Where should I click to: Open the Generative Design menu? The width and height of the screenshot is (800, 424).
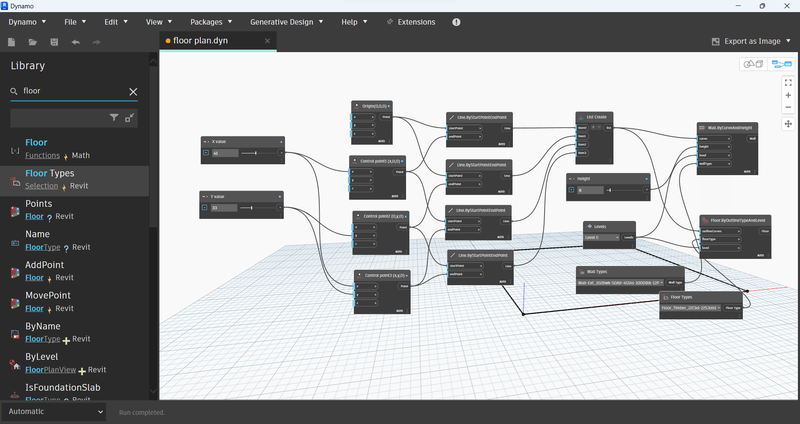[286, 22]
